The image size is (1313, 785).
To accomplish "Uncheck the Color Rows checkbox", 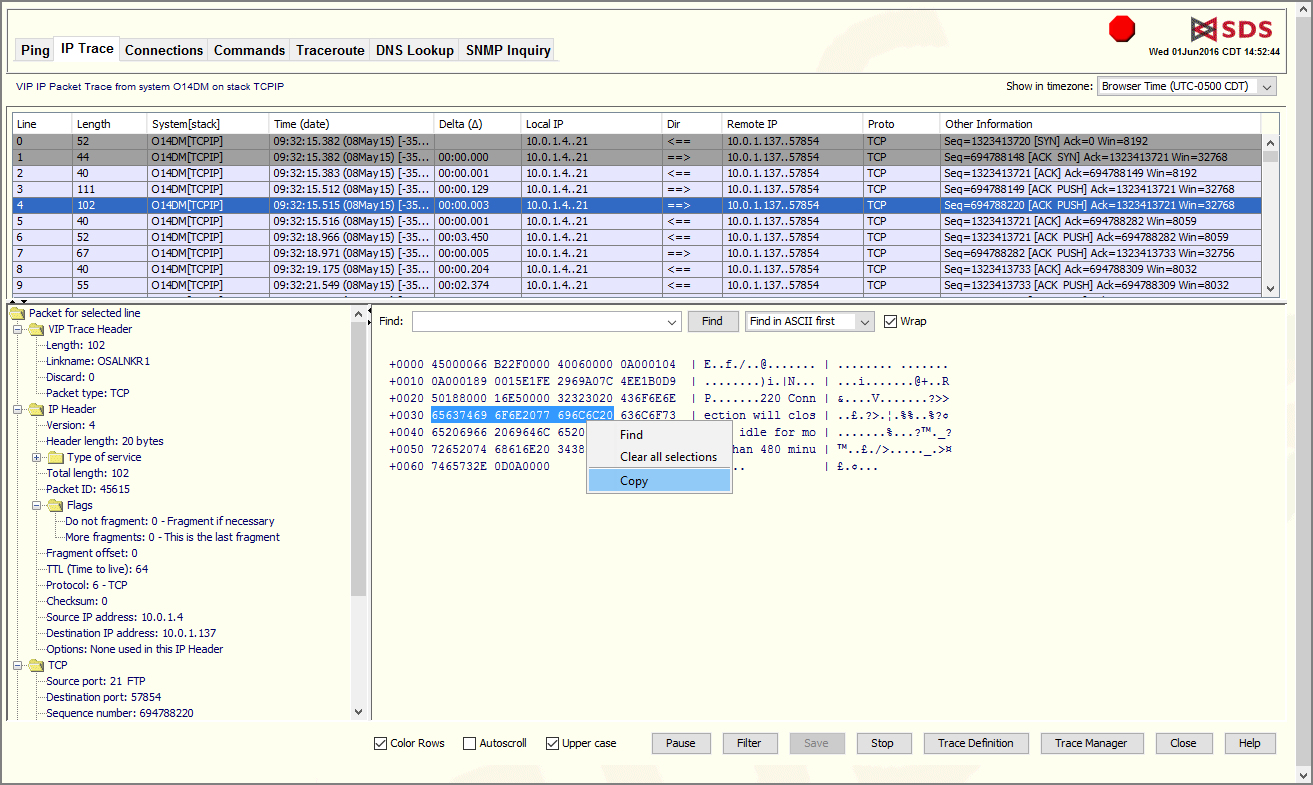I will (380, 743).
